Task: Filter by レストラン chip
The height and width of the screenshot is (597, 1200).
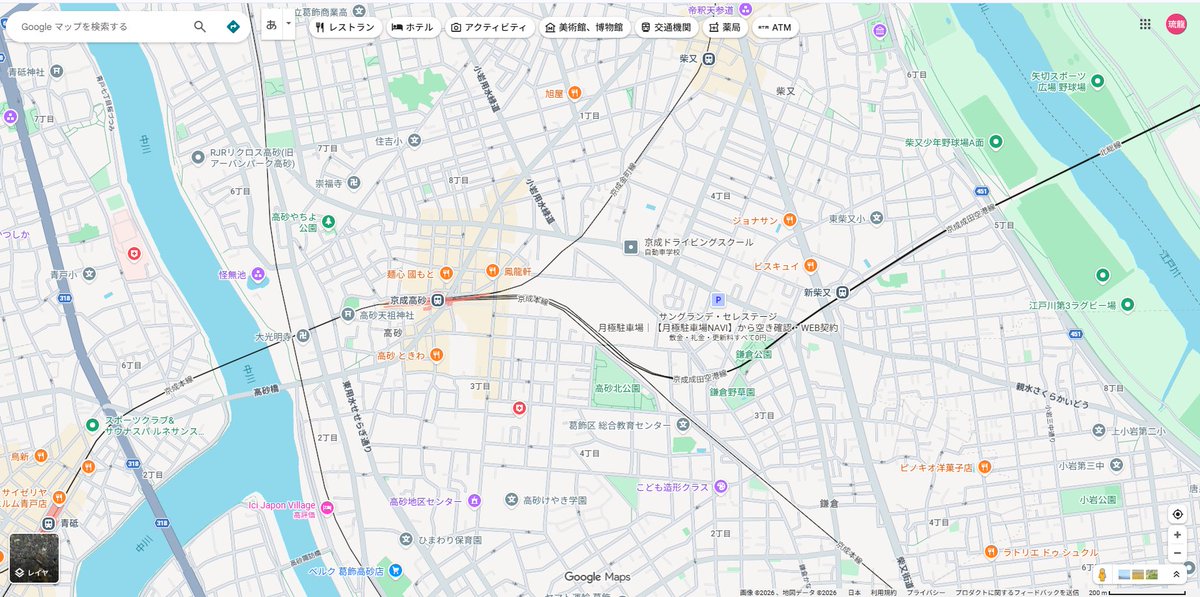Action: (345, 27)
